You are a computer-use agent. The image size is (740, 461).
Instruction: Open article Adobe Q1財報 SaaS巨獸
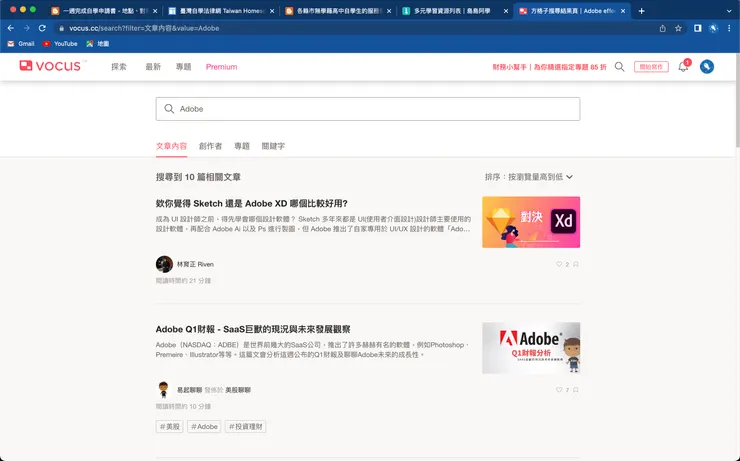pyautogui.click(x=253, y=329)
